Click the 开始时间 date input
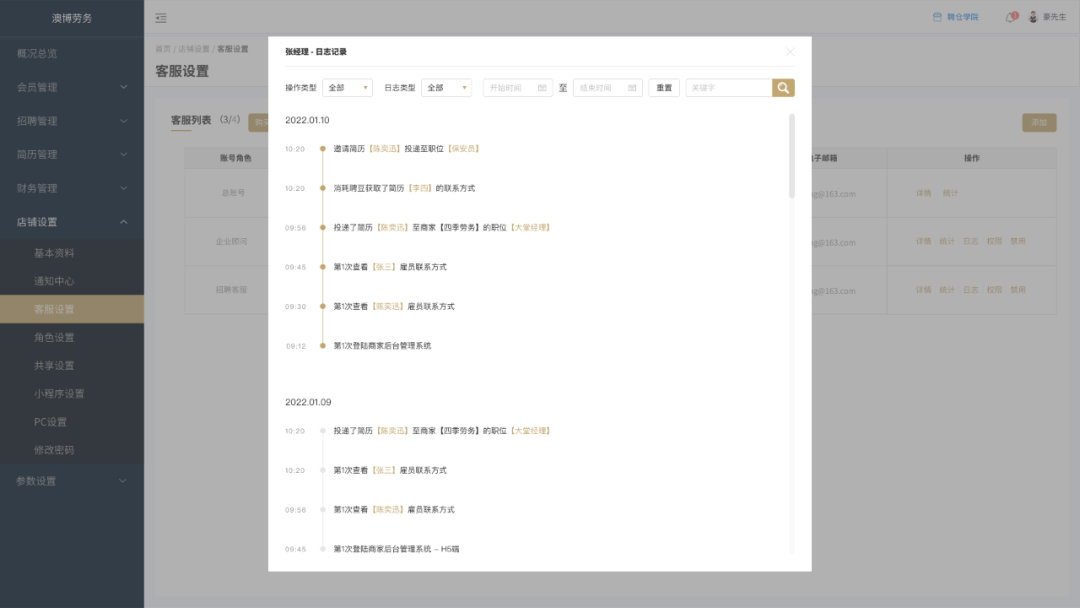 pos(517,87)
